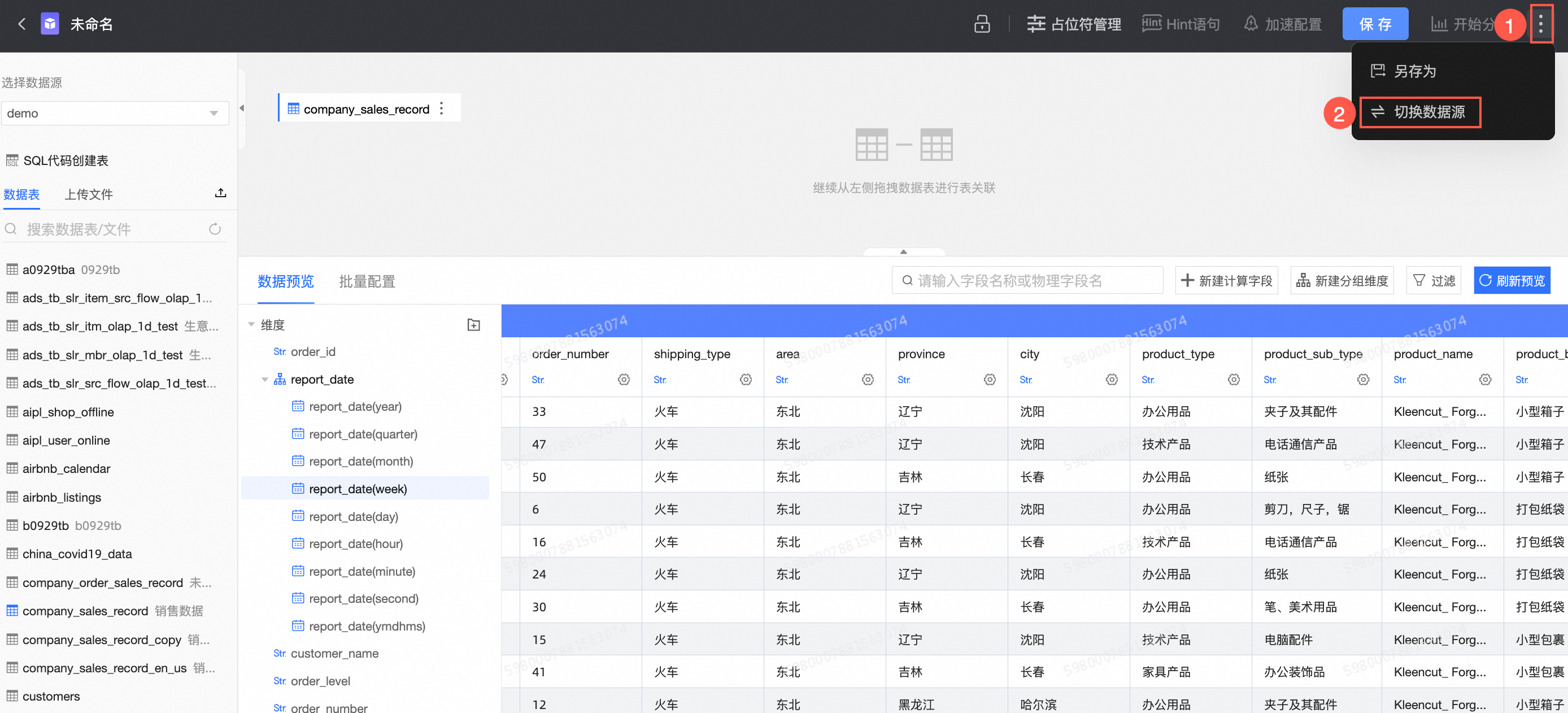Select the aipl_shop_offline table
This screenshot has height=713, width=1568.
pyautogui.click(x=60, y=412)
